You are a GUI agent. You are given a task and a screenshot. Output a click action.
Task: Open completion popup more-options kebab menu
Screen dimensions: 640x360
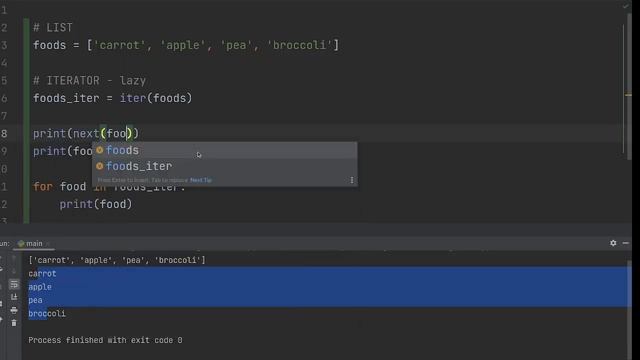click(x=352, y=180)
